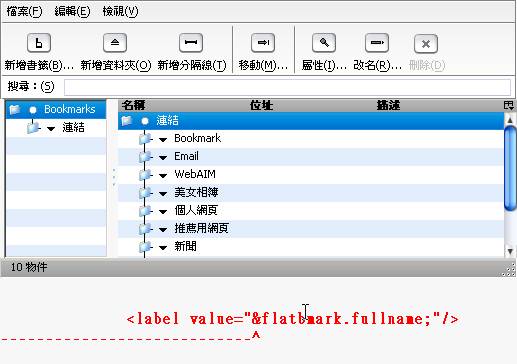The image size is (517, 364).
Task: Open the 編輯(E) menu
Action: coord(72,11)
